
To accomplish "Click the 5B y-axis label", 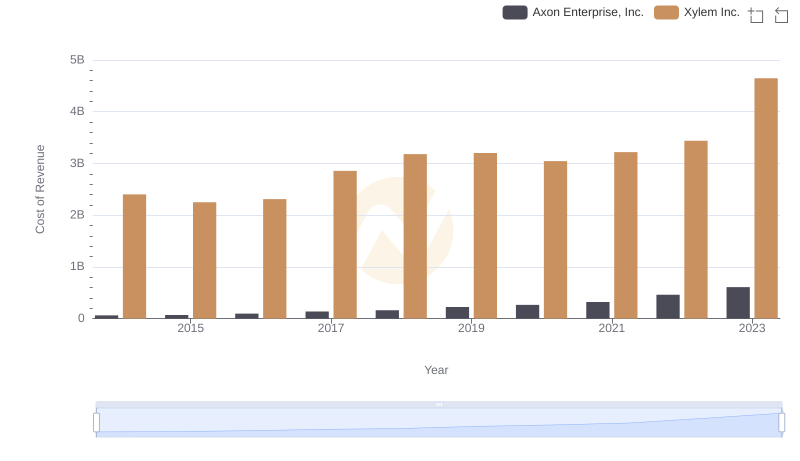I will [77, 60].
